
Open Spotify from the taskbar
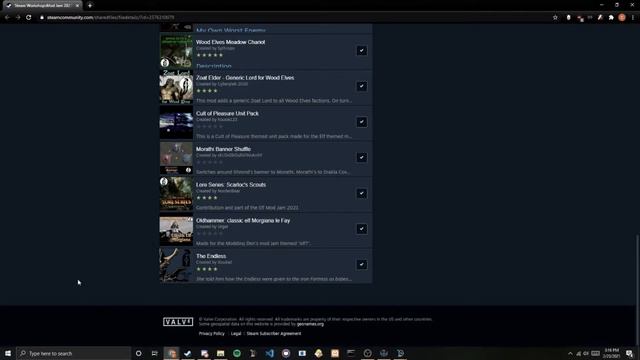coord(237,353)
